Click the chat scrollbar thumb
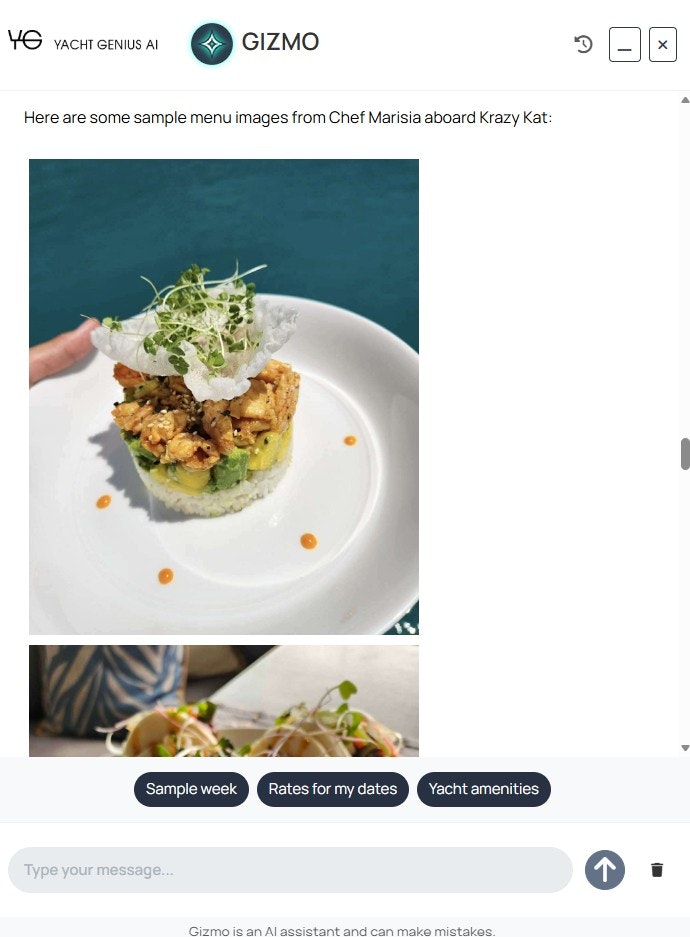690x937 pixels. [x=685, y=454]
